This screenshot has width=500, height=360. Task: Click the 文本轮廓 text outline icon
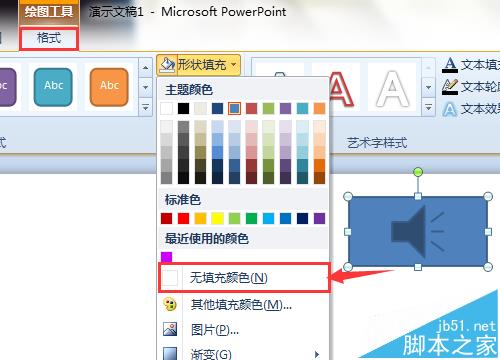pyautogui.click(x=450, y=87)
